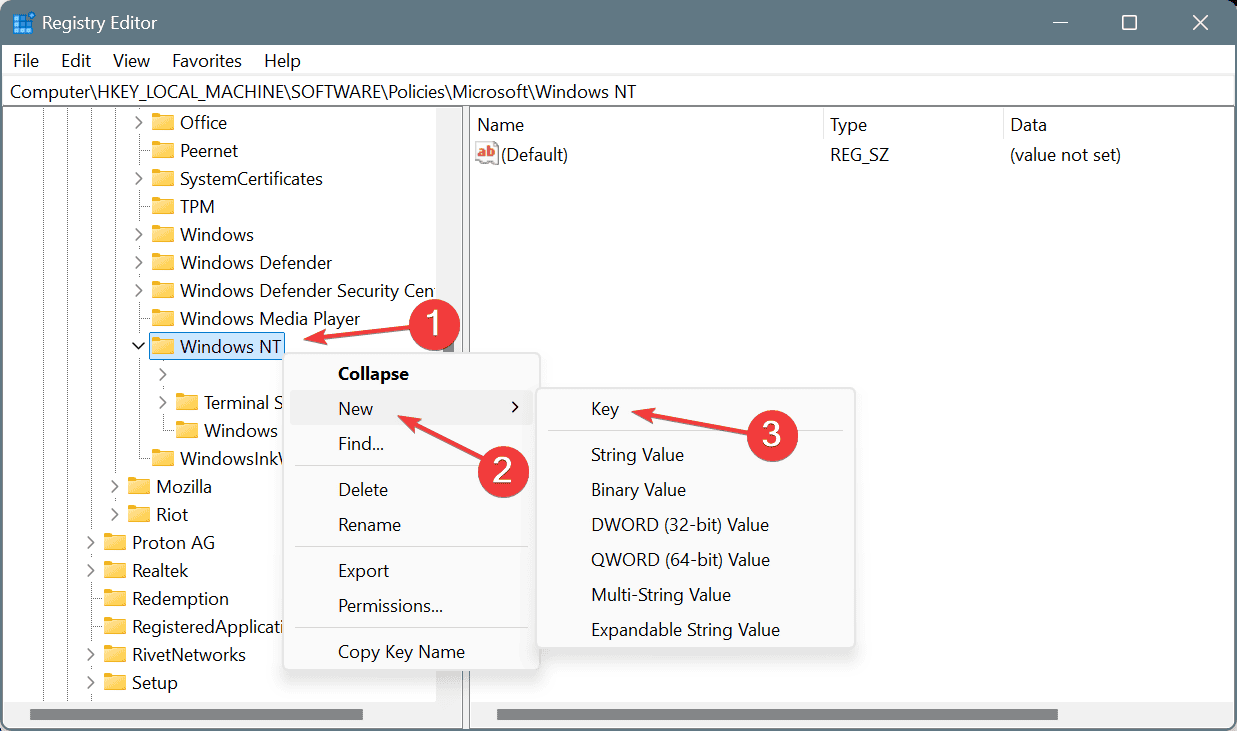Viewport: 1237px width, 731px height.
Task: Click the RivetNetworks folder icon
Action: point(115,654)
